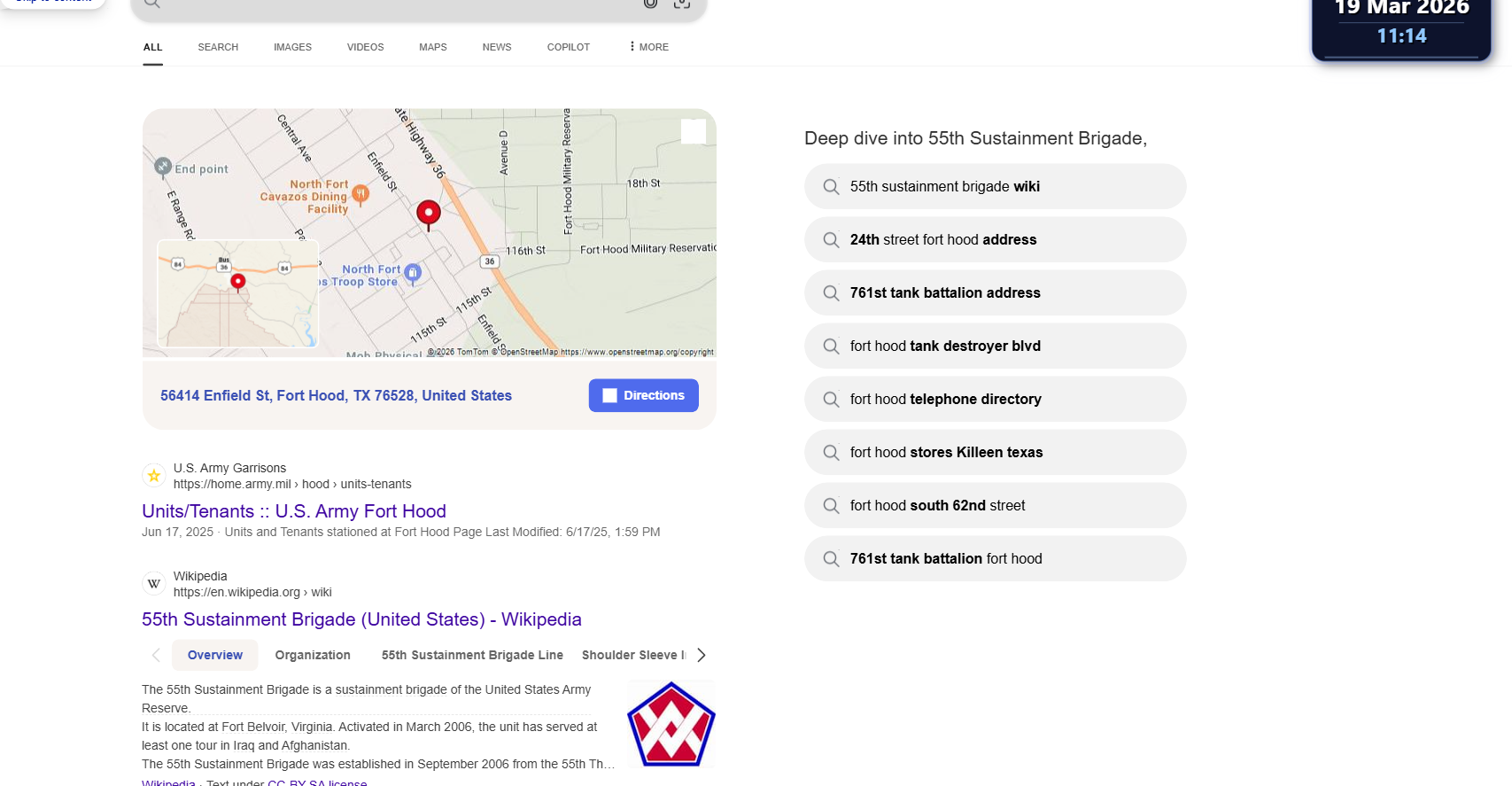Select the News tab

[497, 47]
